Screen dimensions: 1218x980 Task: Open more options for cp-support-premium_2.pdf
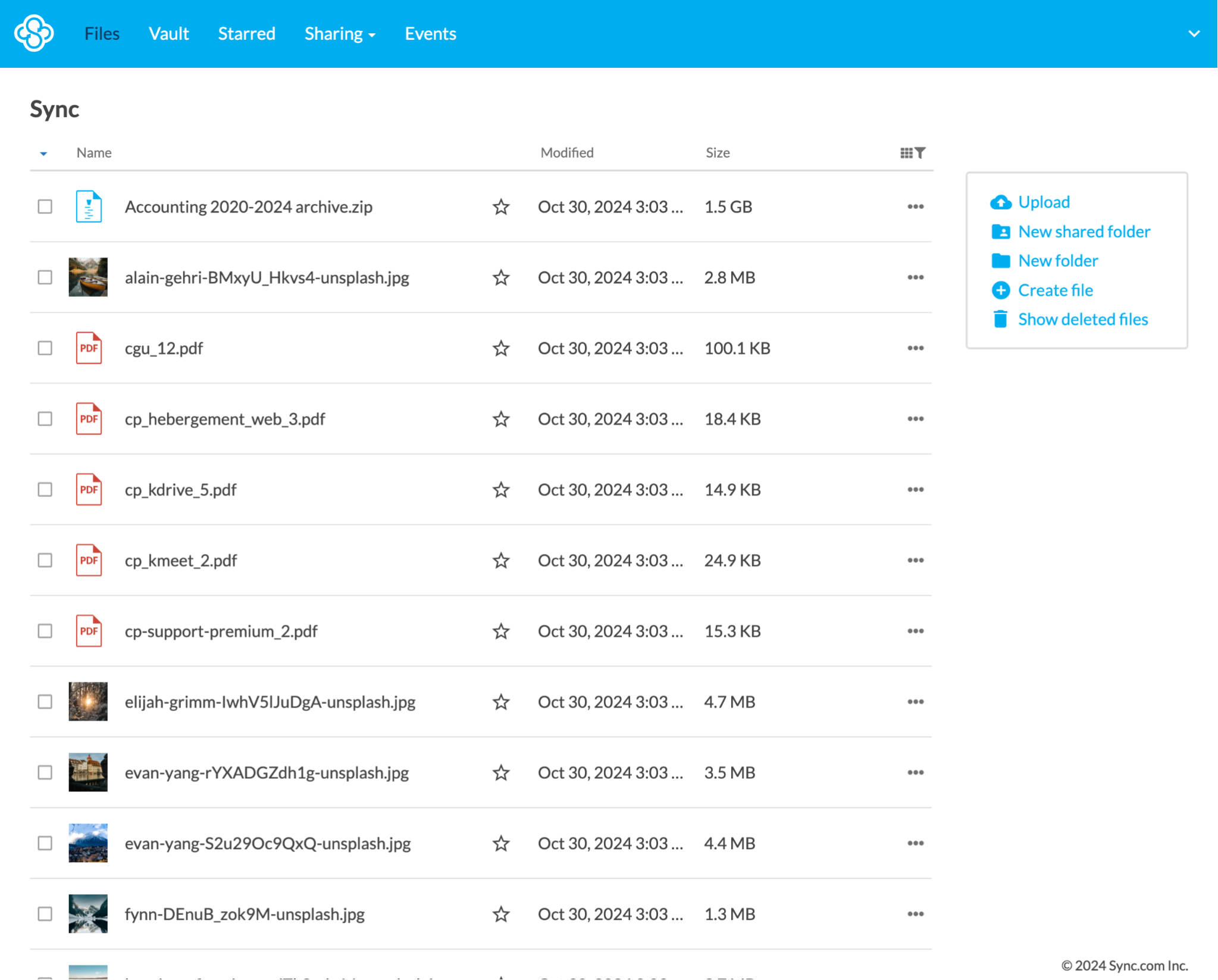916,631
